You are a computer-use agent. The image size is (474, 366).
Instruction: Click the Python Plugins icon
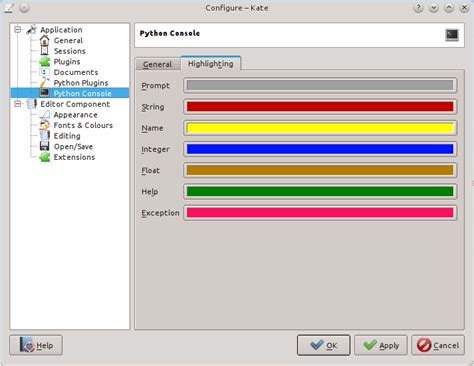click(44, 83)
